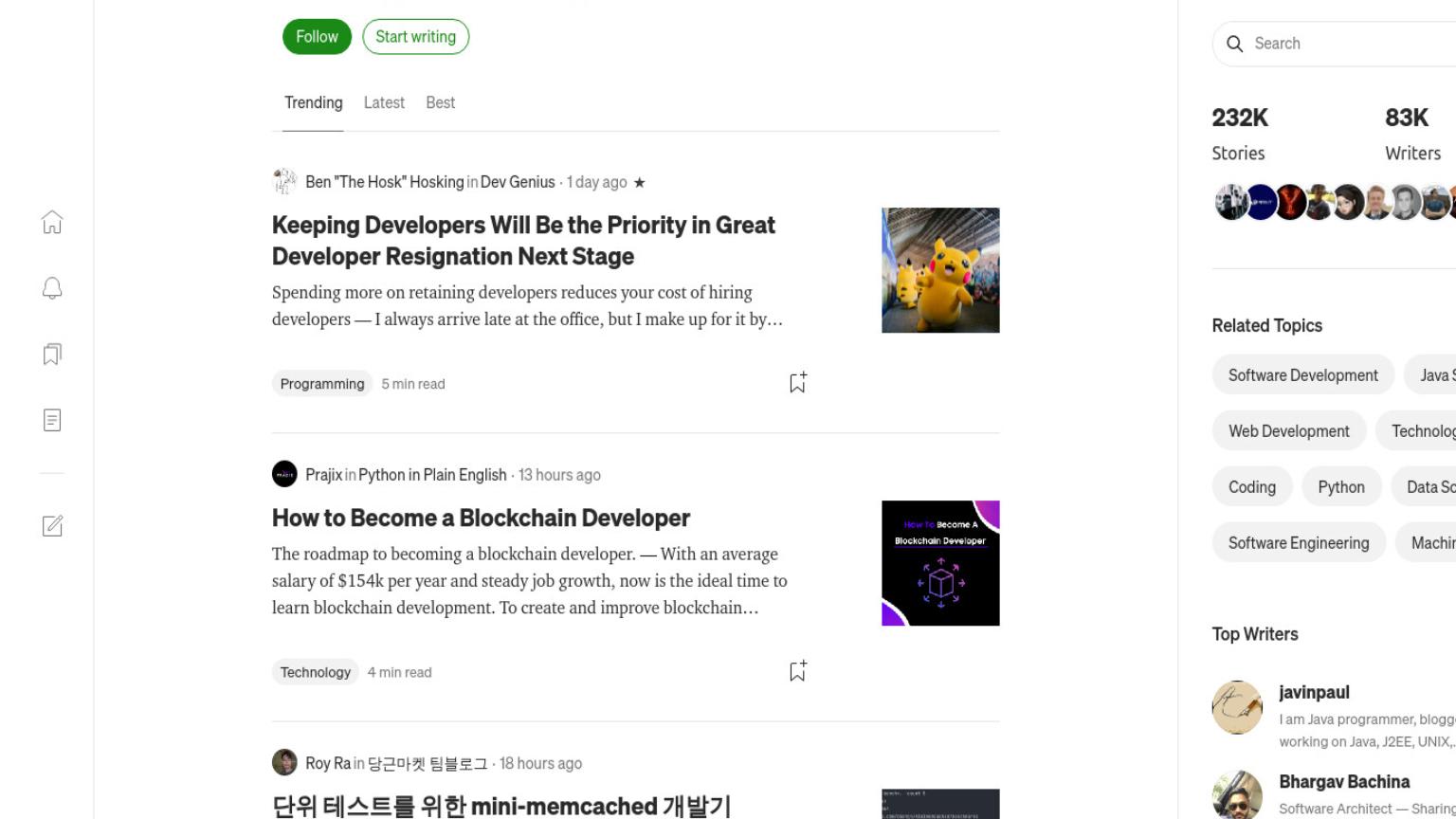The height and width of the screenshot is (819, 1456).
Task: Click author name Roy Ra
Action: click(x=328, y=763)
